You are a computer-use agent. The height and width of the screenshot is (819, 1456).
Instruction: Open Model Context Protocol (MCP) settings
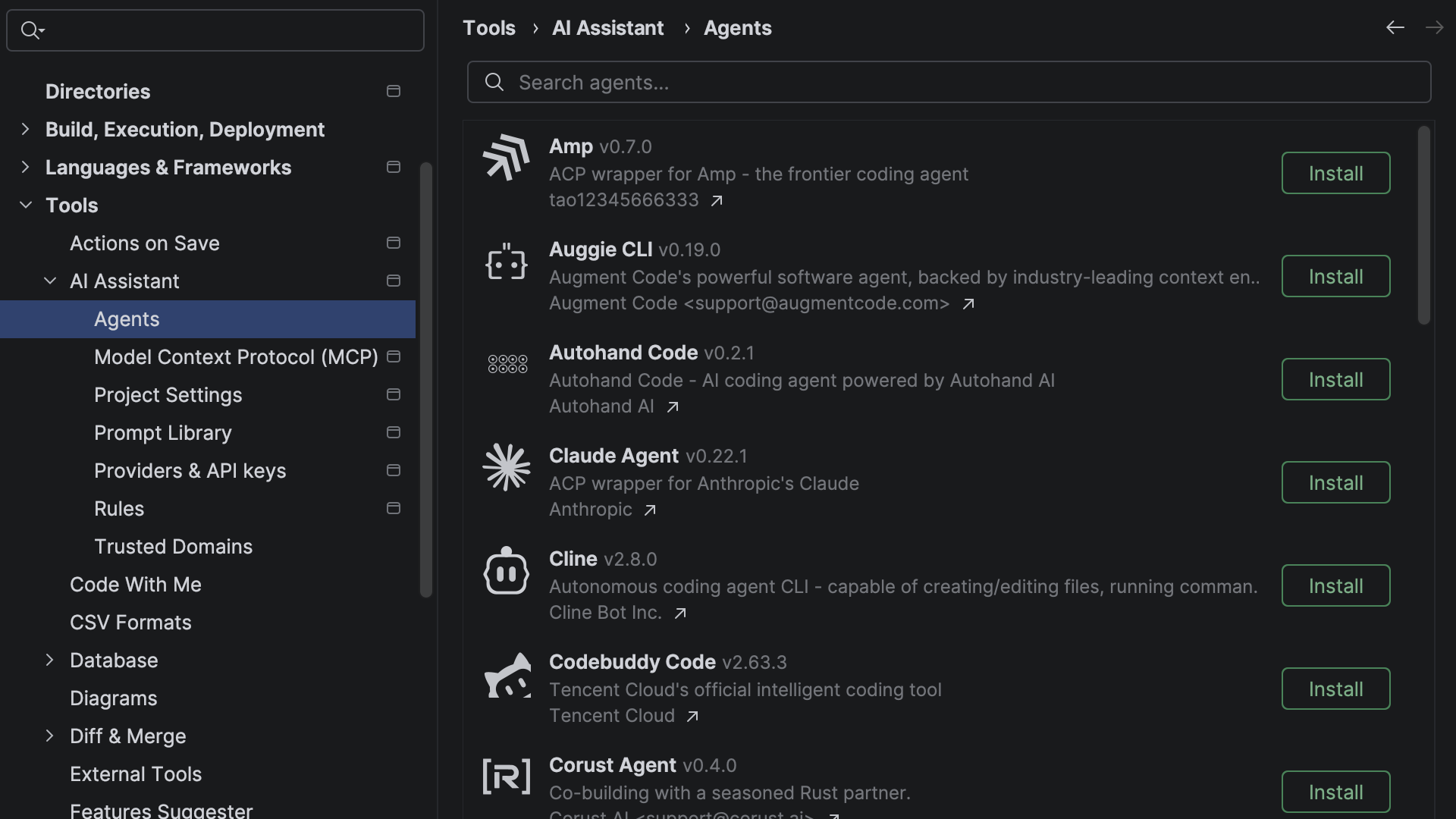[x=236, y=357]
